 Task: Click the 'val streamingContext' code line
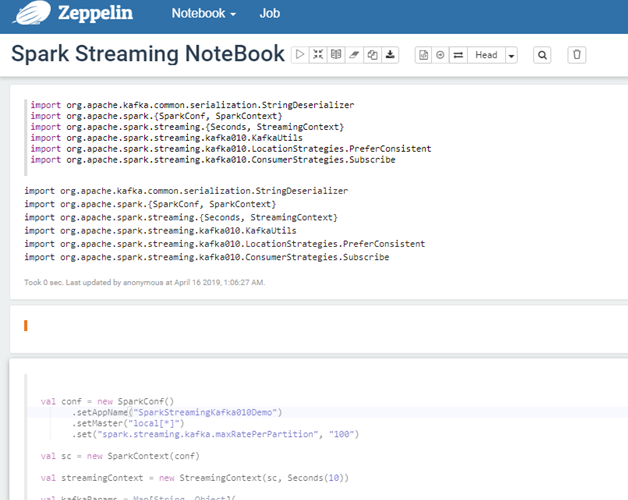[x=195, y=478]
